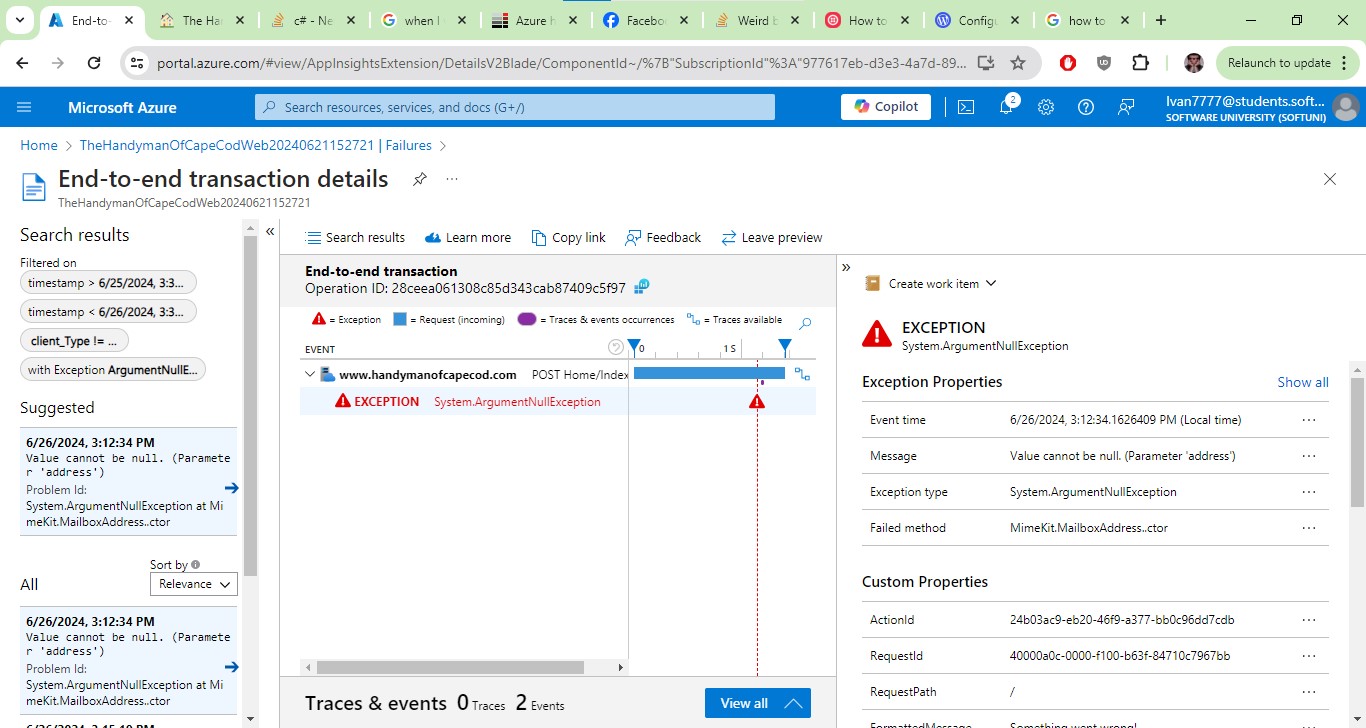Open the first All result arrow
The height and width of the screenshot is (728, 1366).
click(x=231, y=667)
